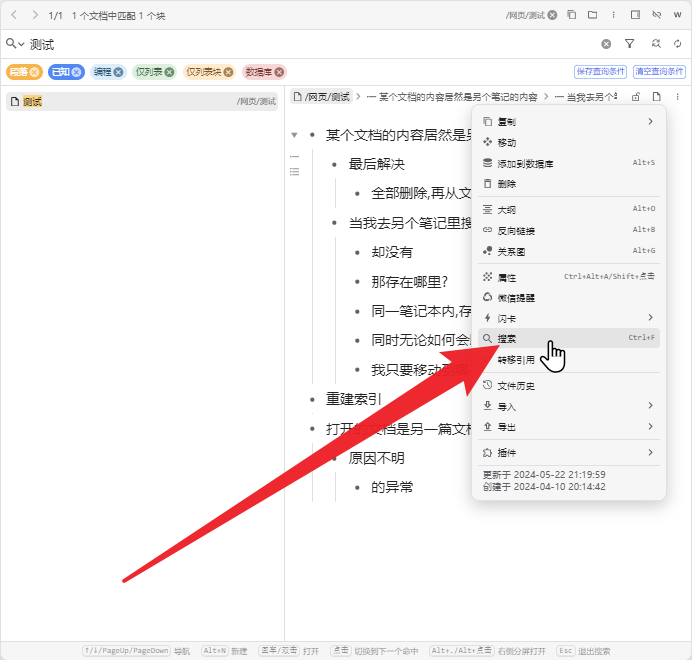Open 属性 from context menu
The image size is (692, 660).
tap(568, 277)
